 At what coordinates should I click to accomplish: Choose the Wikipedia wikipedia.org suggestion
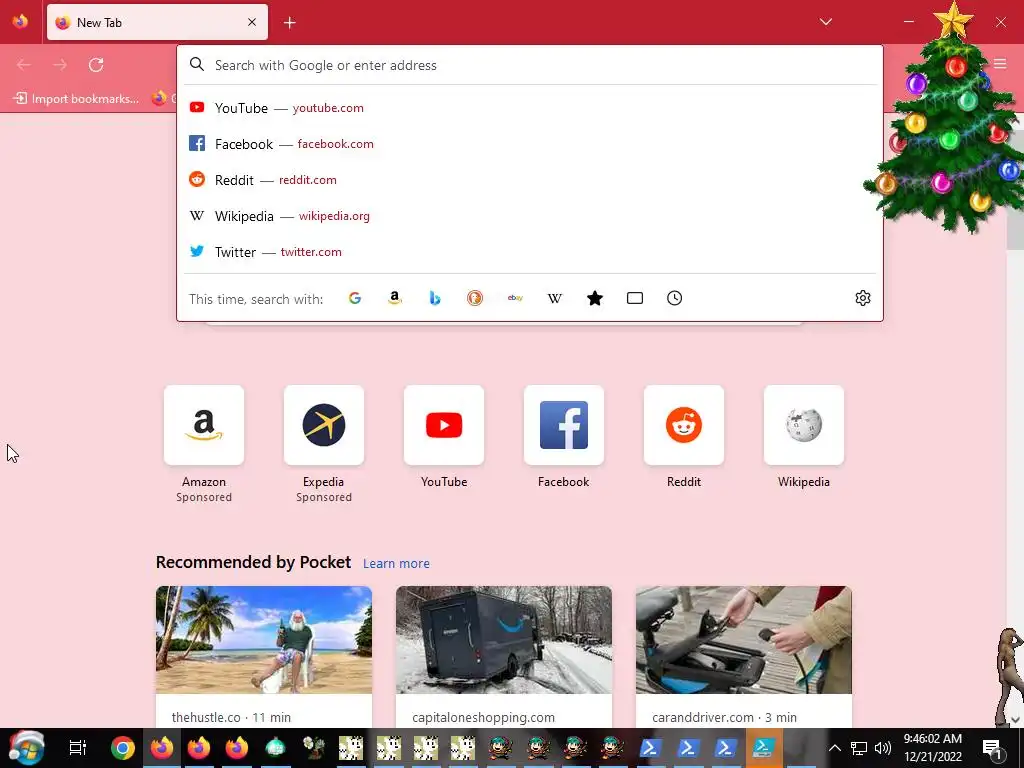pos(530,216)
